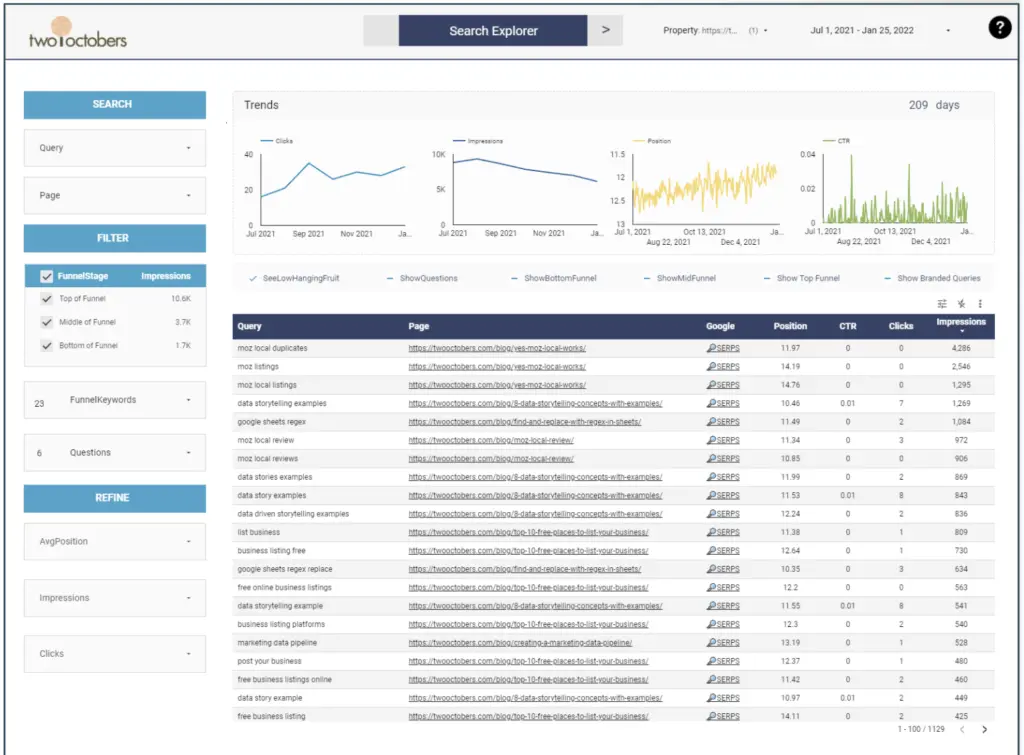Open SERPS for moz listings query
1024x755 pixels.
tap(723, 366)
